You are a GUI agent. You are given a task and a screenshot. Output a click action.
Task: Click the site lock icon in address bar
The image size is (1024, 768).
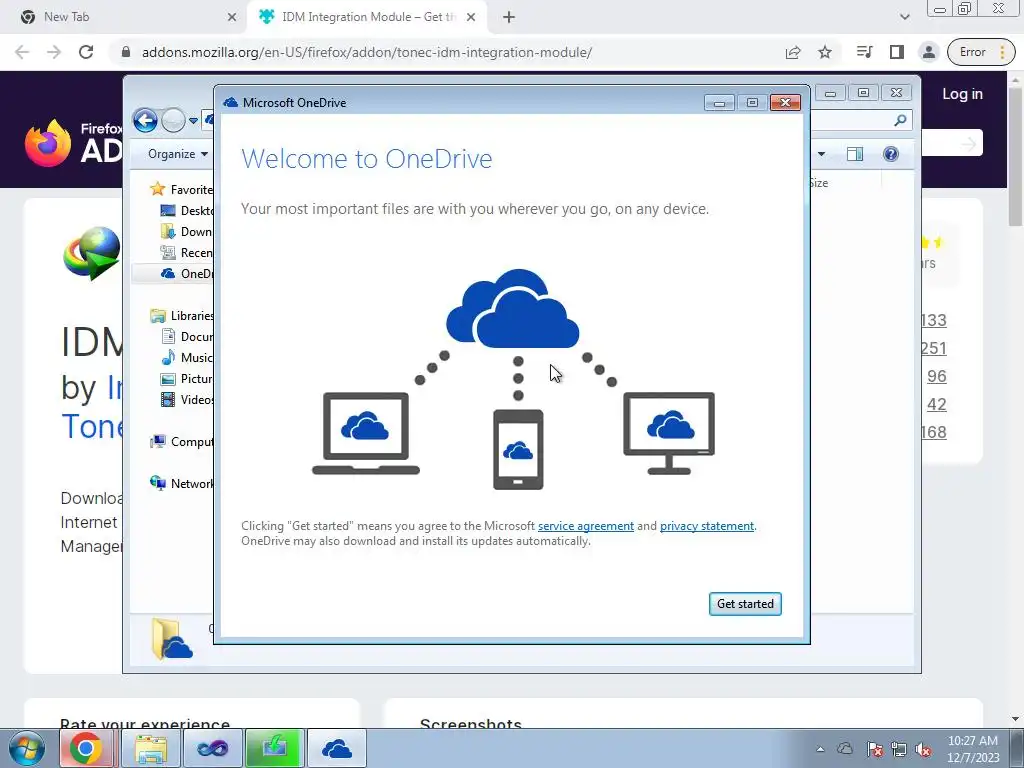click(126, 52)
